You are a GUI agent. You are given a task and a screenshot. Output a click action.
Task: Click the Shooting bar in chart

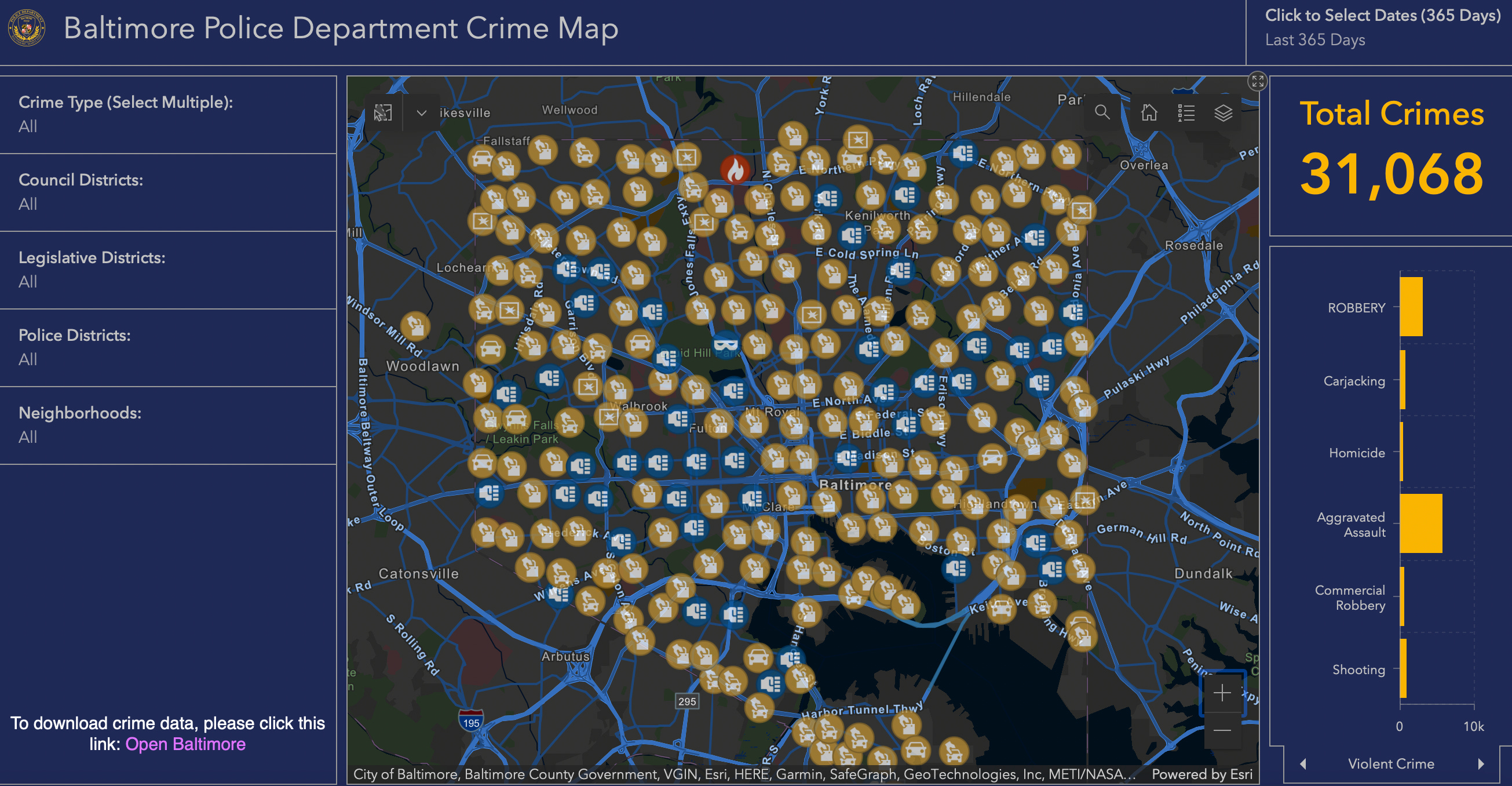[1404, 668]
